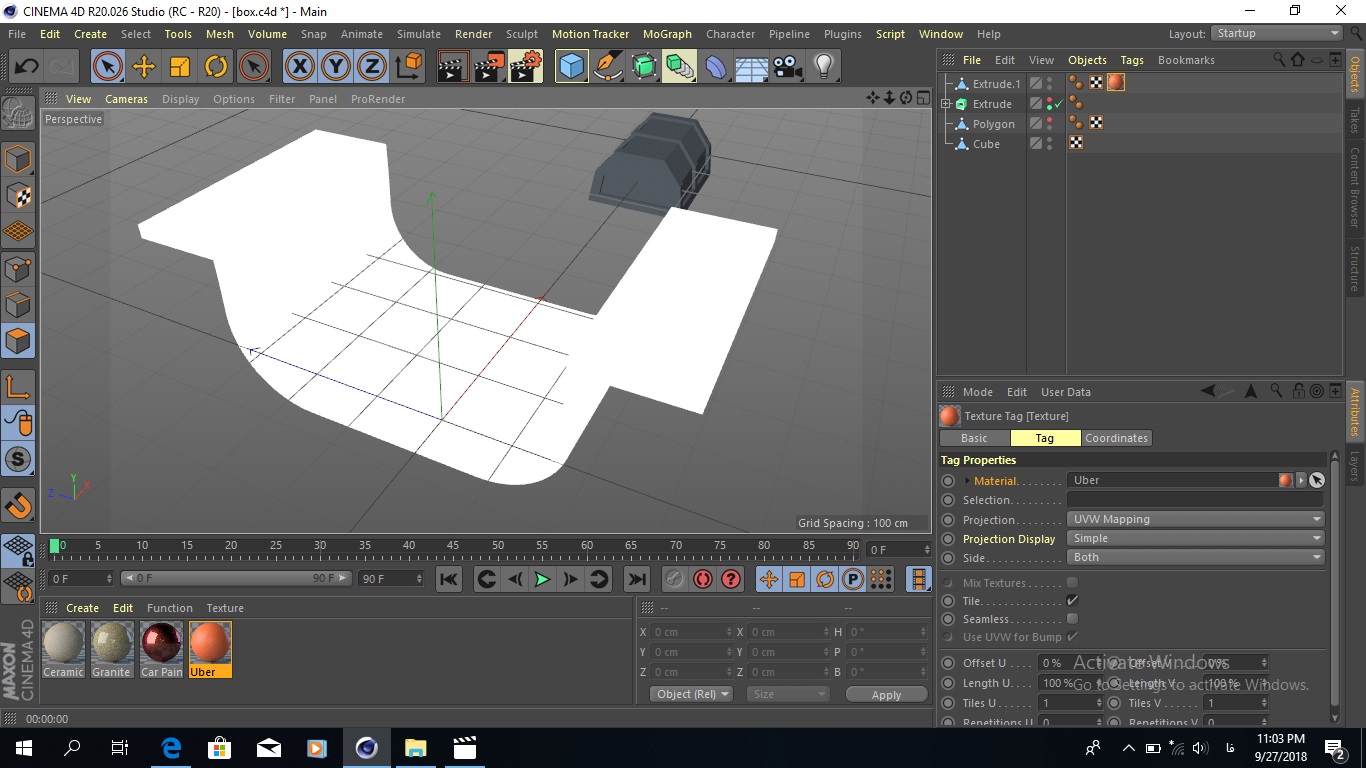Viewport: 1366px width, 768px height.
Task: Make object editable in left palette
Action: 18,113
